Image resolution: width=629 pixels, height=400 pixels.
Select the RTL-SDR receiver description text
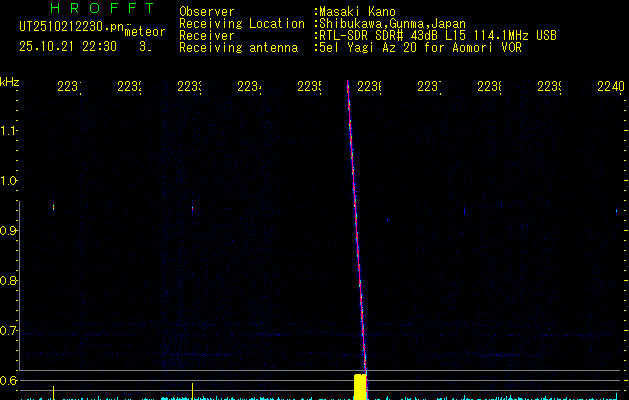[x=436, y=35]
